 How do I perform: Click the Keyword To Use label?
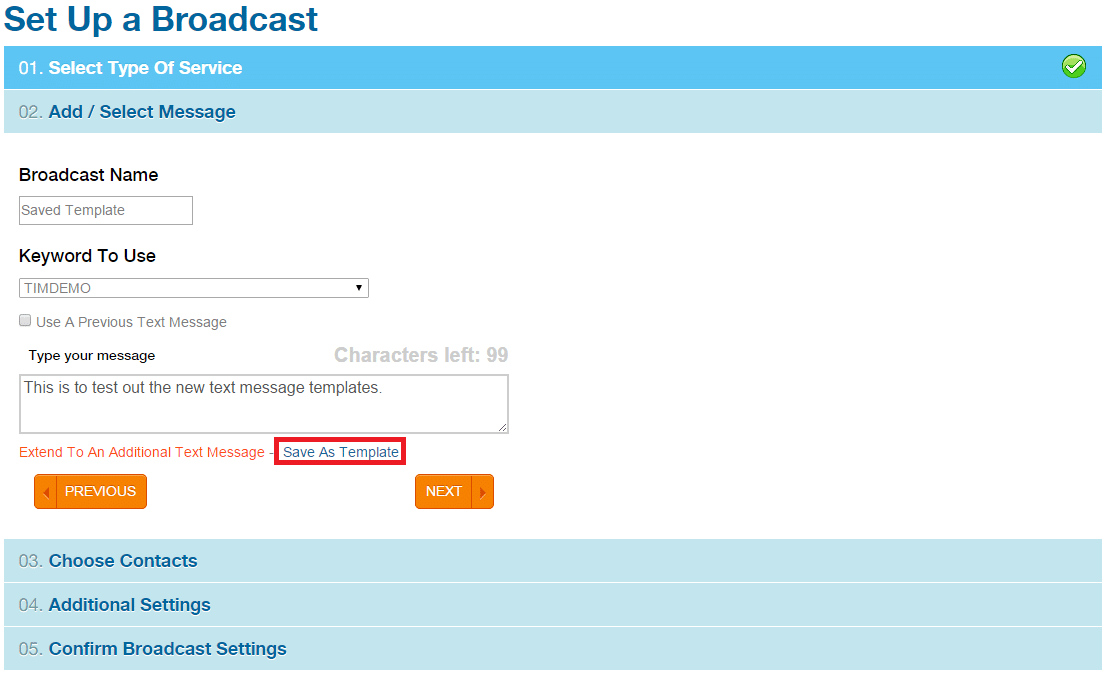point(87,256)
